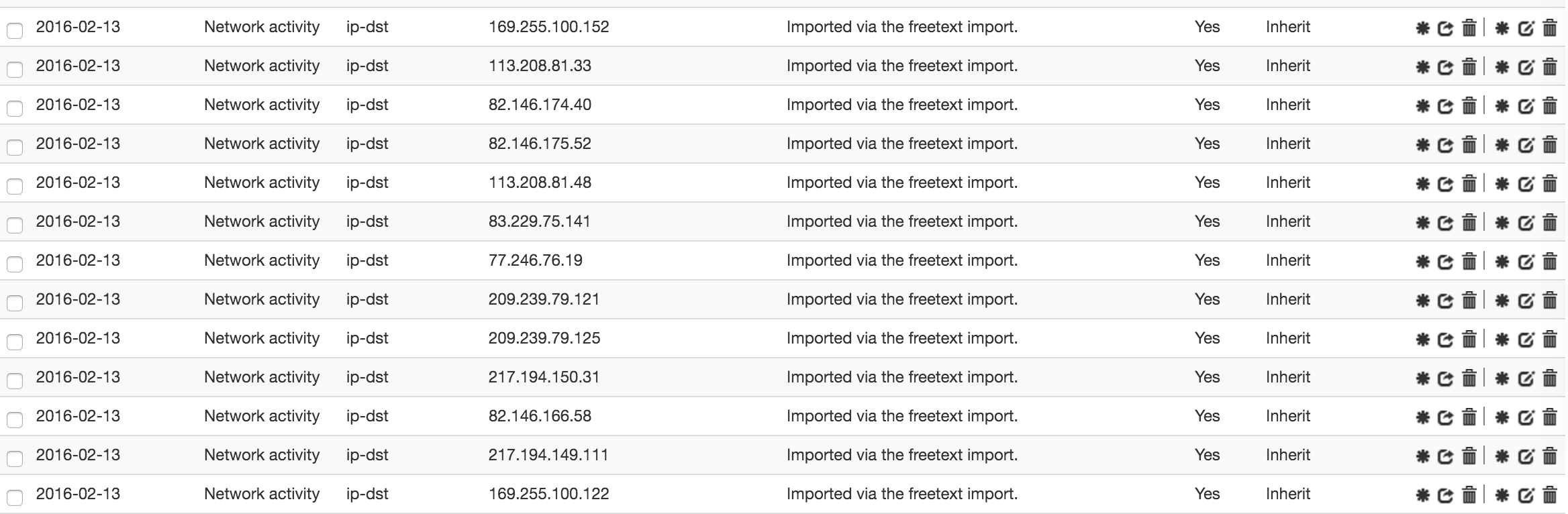
Task: Click asterisk icon right of divider for 77.246.76.19
Action: pos(1502,261)
